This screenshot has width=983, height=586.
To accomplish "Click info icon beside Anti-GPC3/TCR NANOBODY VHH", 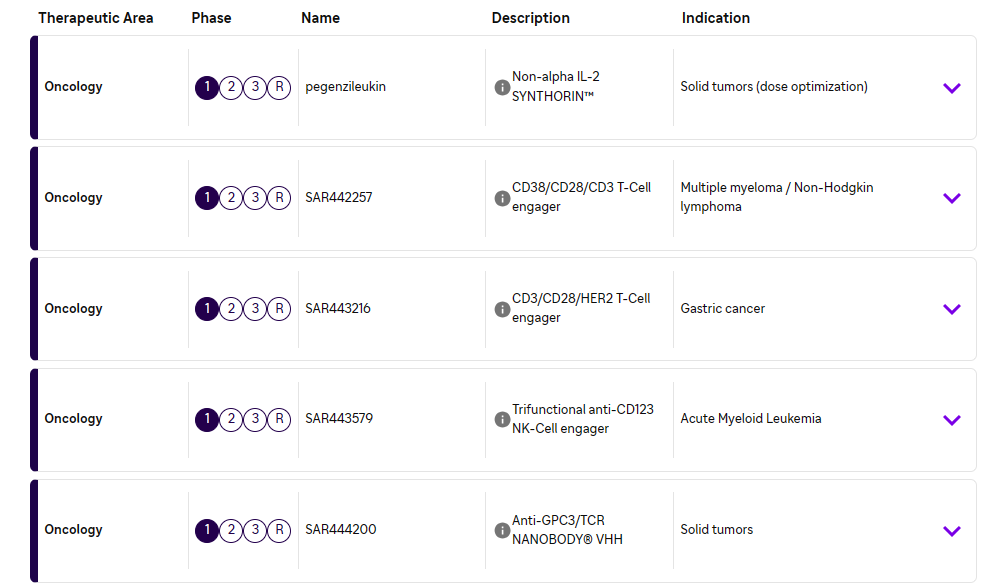I will [x=502, y=530].
